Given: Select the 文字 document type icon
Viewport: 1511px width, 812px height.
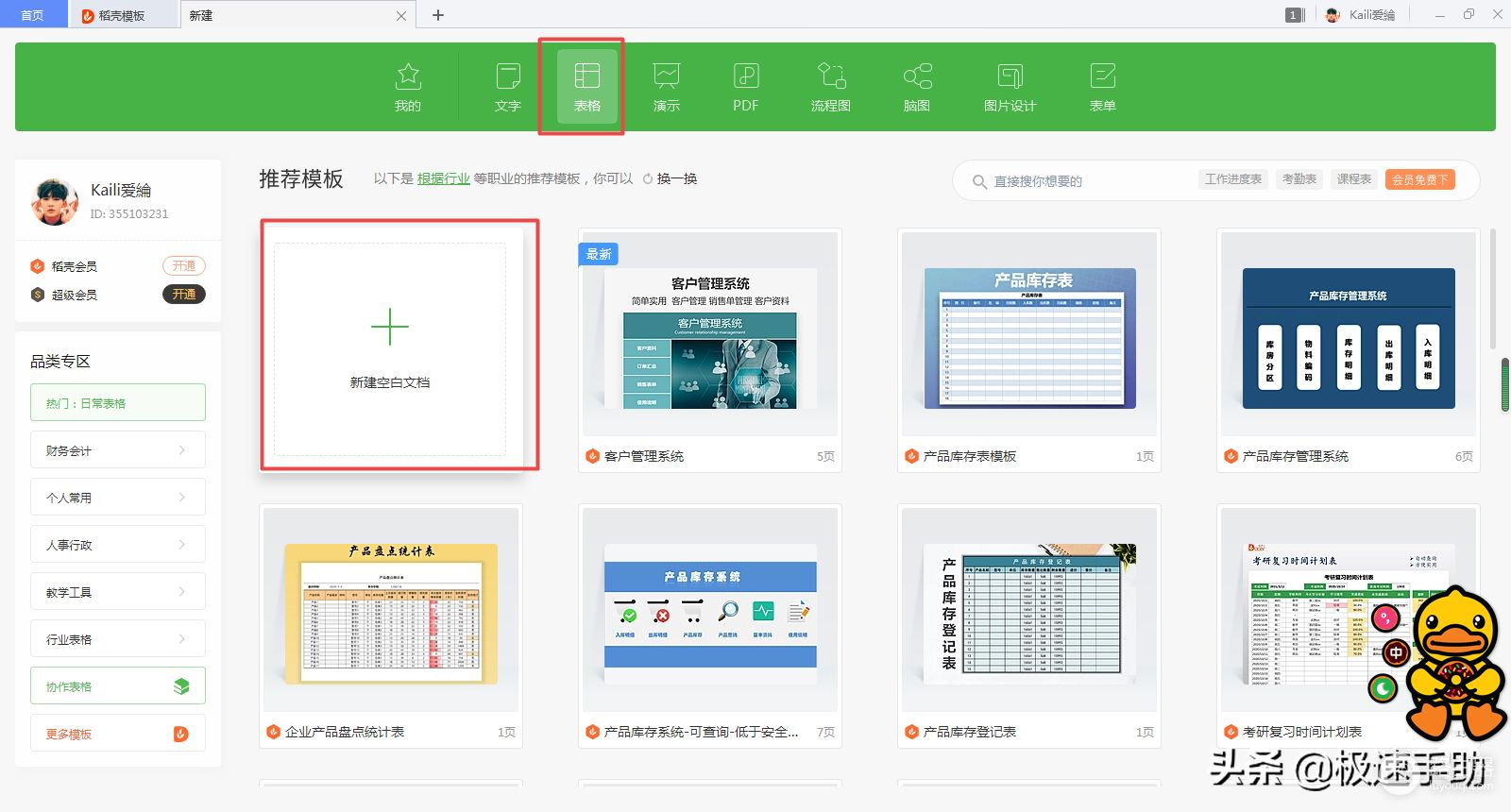Looking at the screenshot, I should pyautogui.click(x=508, y=87).
